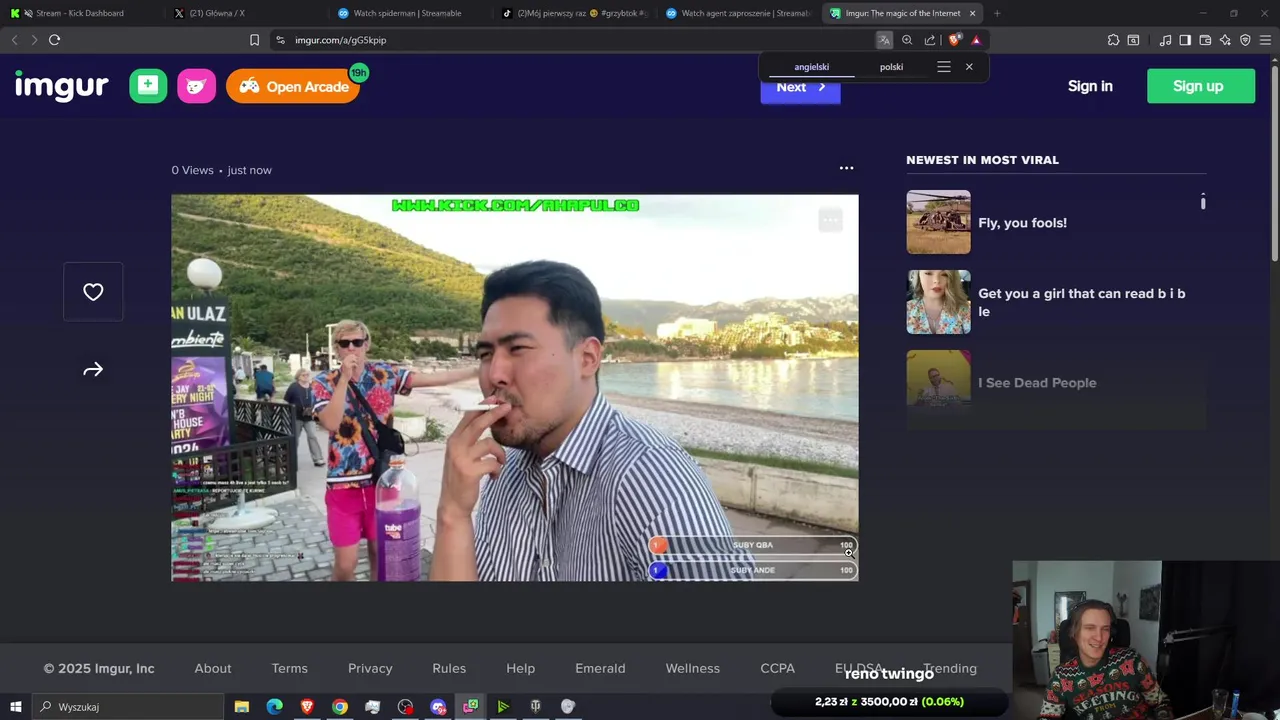The height and width of the screenshot is (720, 1280).
Task: Open the About footer link
Action: (213, 668)
